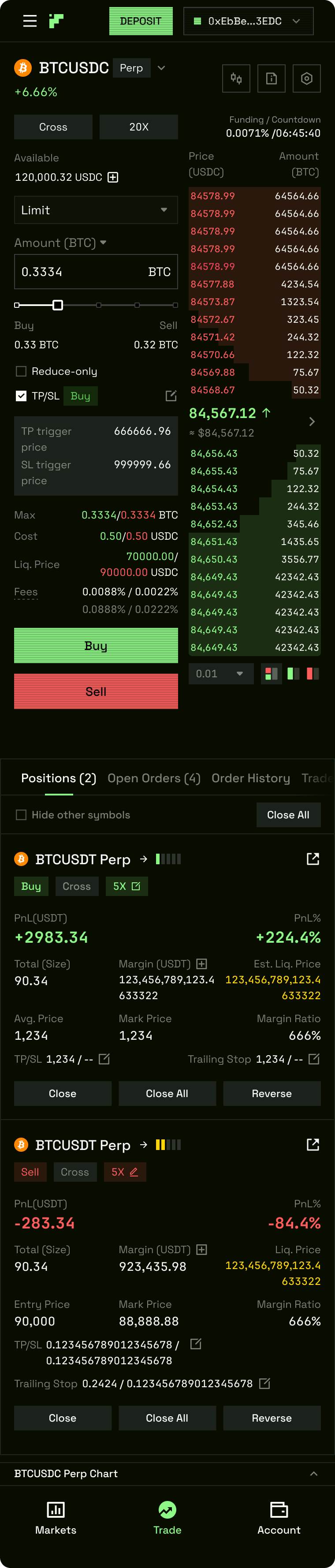The height and width of the screenshot is (1568, 335).
Task: Open the contract info panel icon
Action: (271, 78)
